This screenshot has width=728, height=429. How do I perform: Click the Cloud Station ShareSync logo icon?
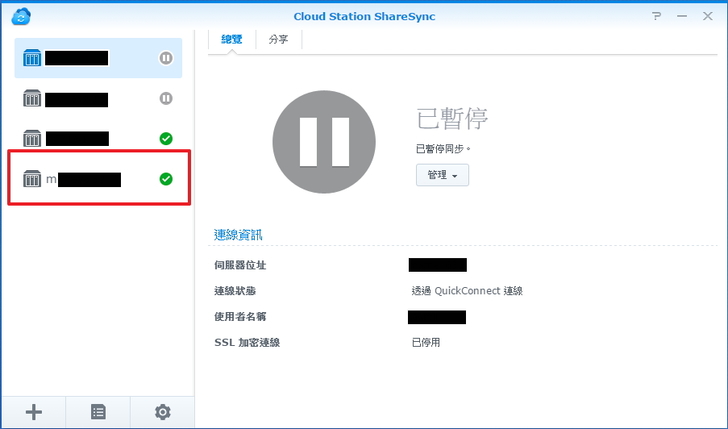point(21,16)
